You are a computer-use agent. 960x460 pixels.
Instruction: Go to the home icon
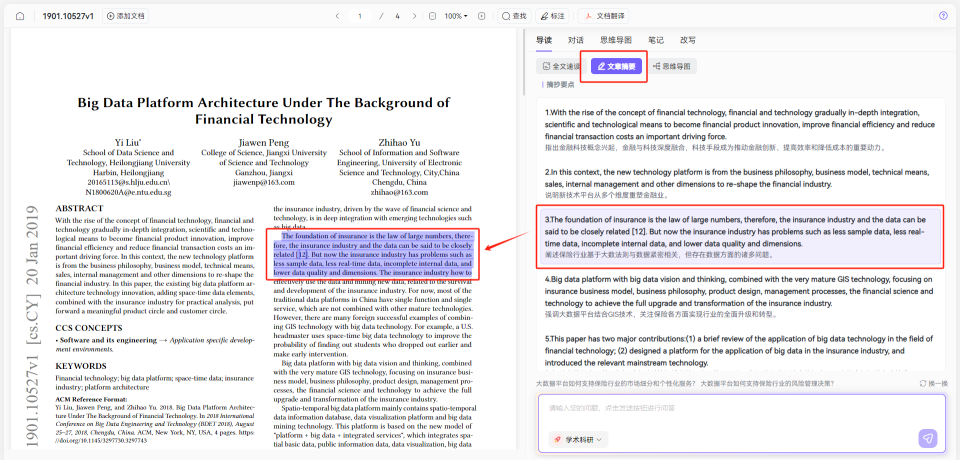tap(20, 16)
